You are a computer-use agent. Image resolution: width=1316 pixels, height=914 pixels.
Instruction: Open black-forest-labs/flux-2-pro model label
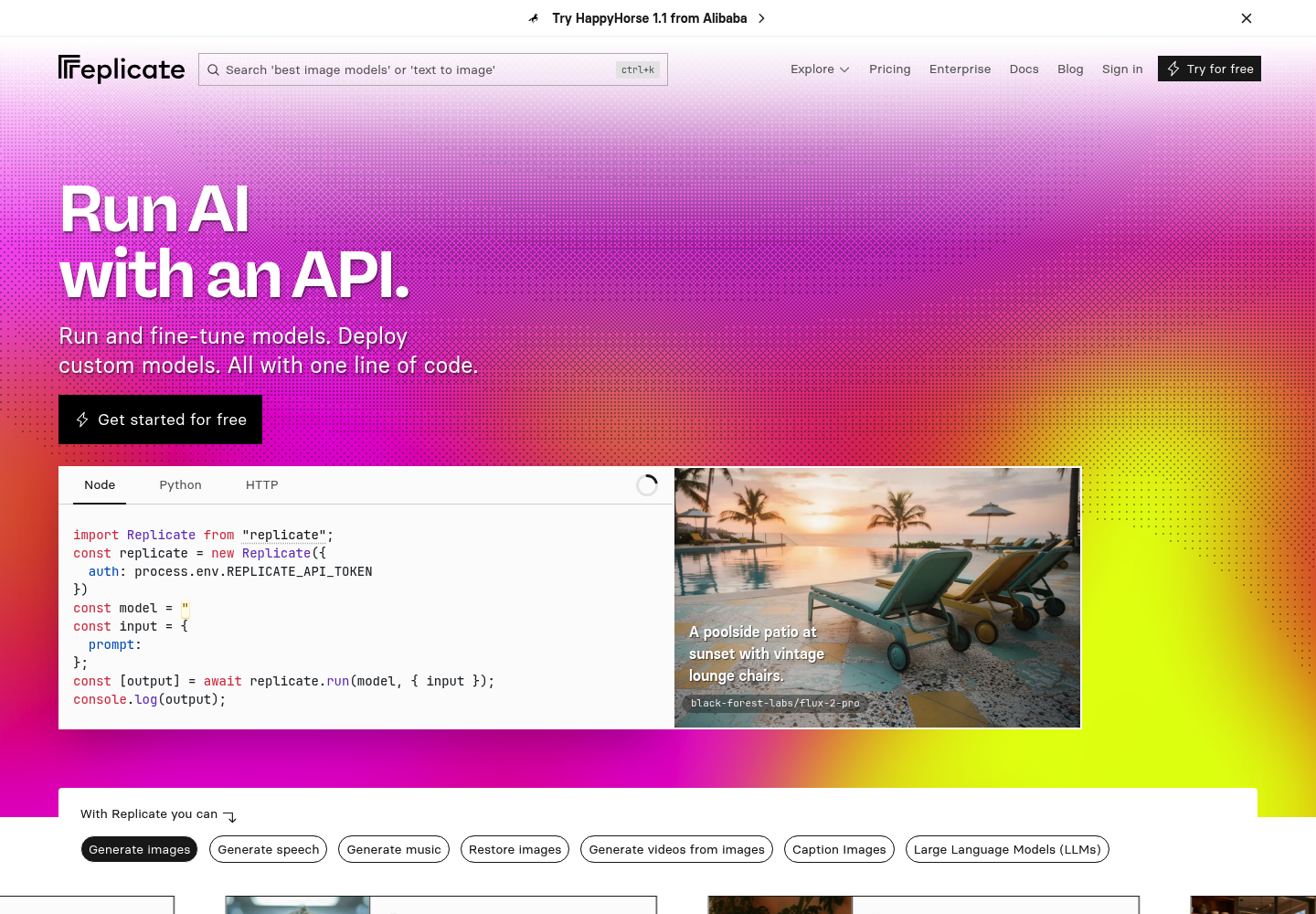(x=775, y=703)
